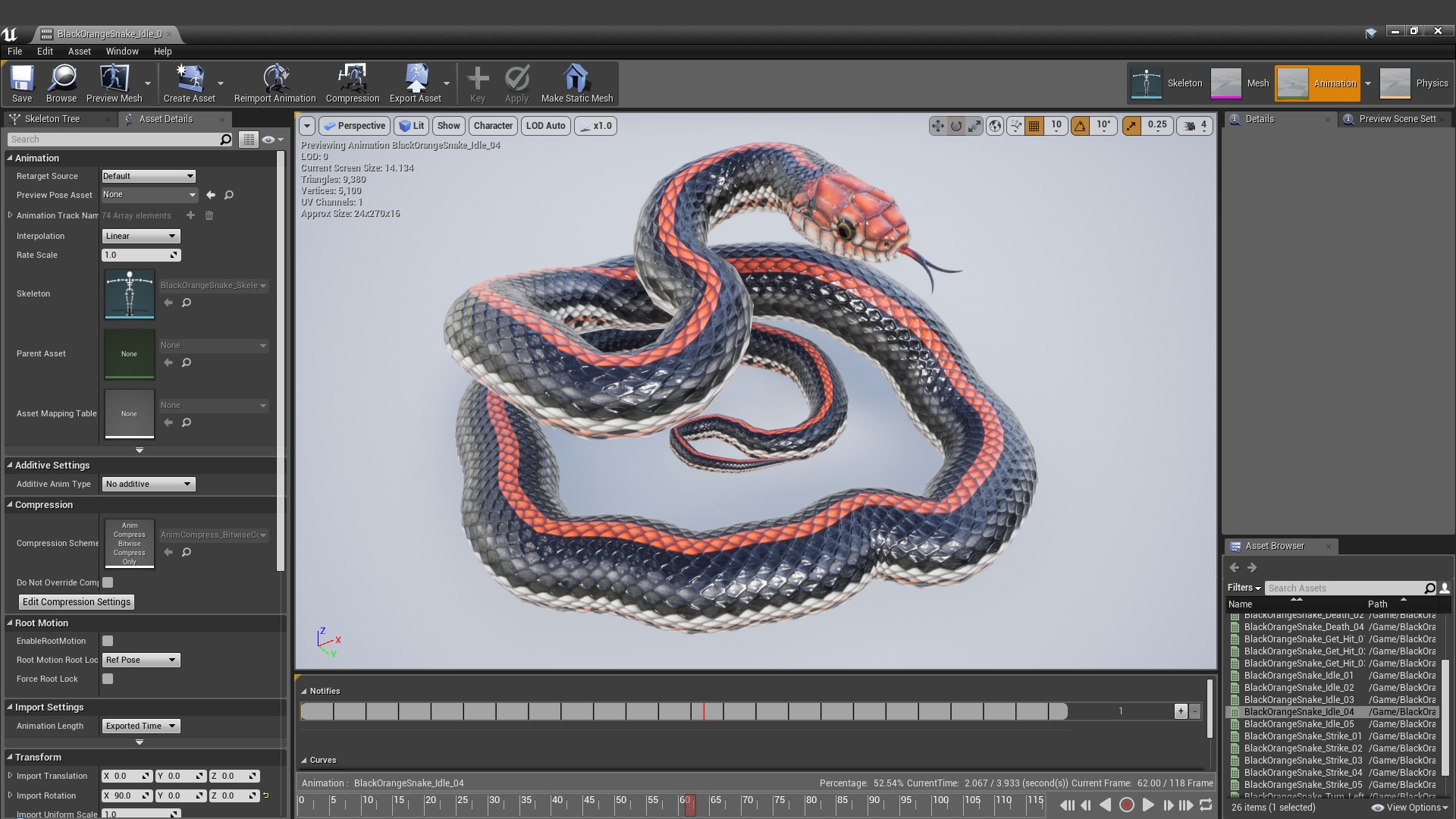Jump to the first frame
Viewport: 1456px width, 819px height.
point(1067,805)
